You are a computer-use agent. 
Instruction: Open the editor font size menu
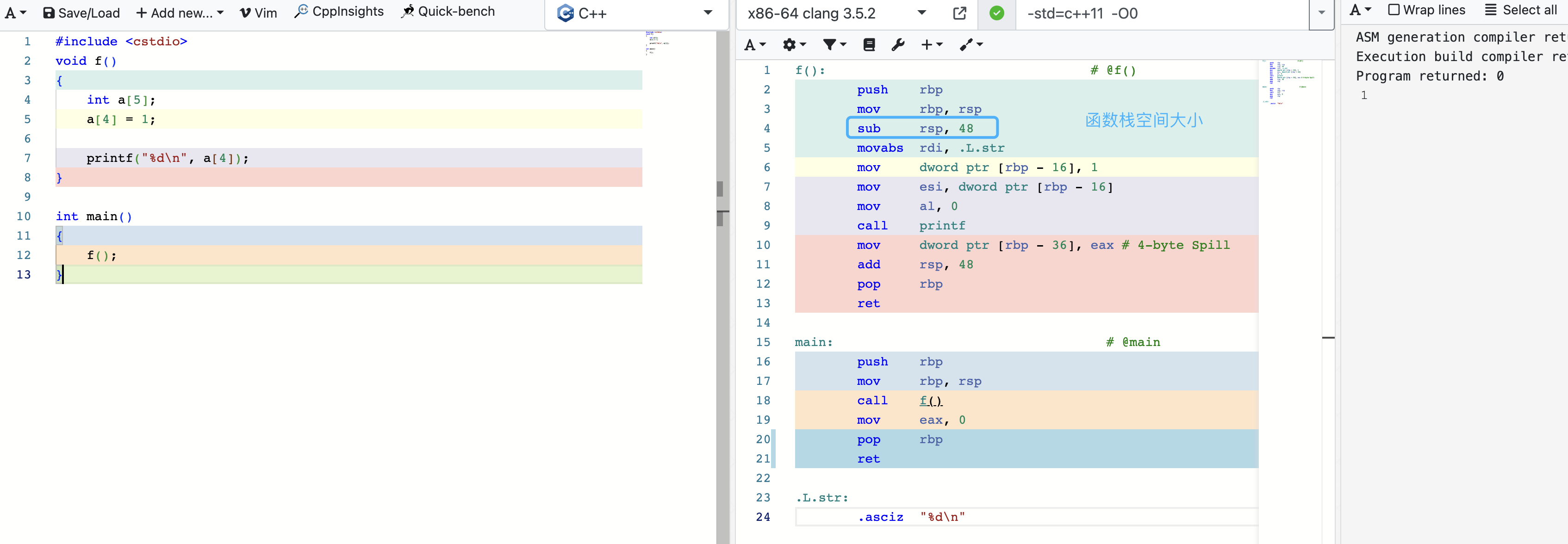(15, 13)
